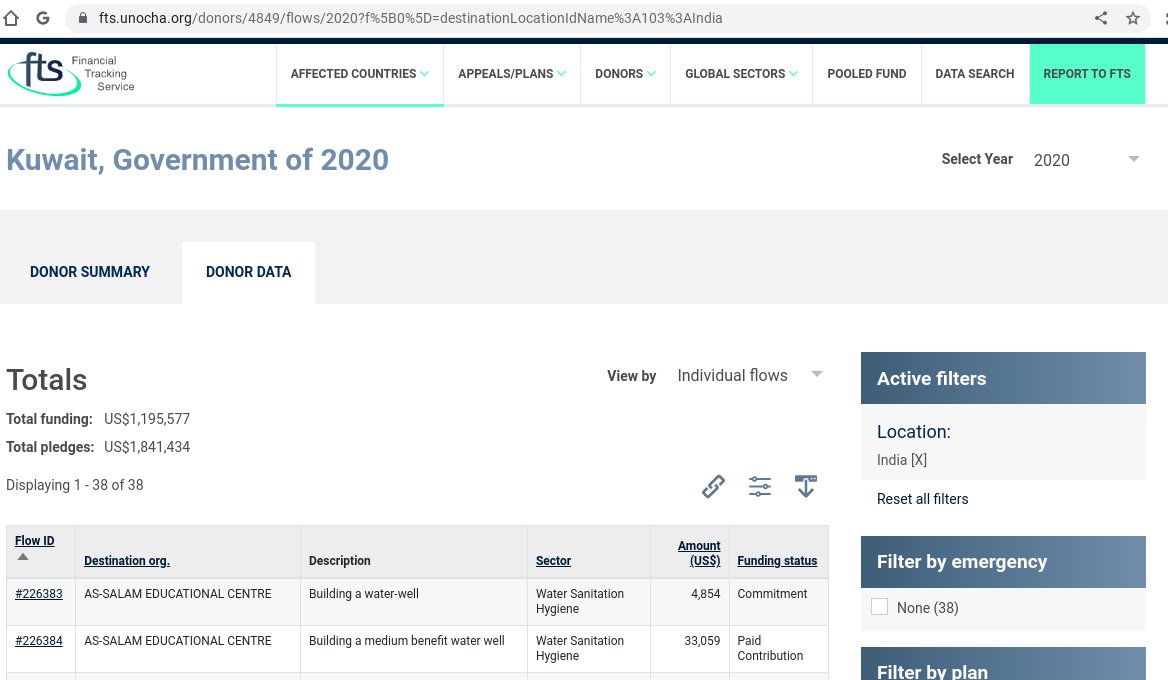
Task: Switch to Donor Summary tab
Action: coord(90,272)
